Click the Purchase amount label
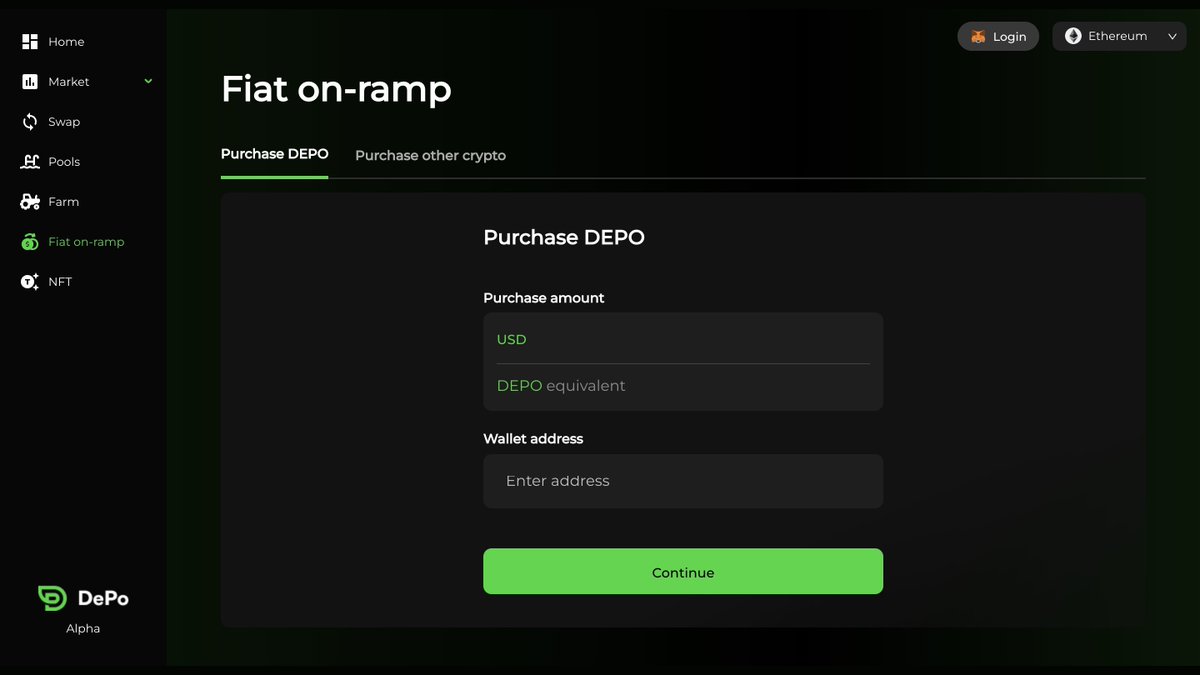This screenshot has height=675, width=1200. (x=544, y=298)
